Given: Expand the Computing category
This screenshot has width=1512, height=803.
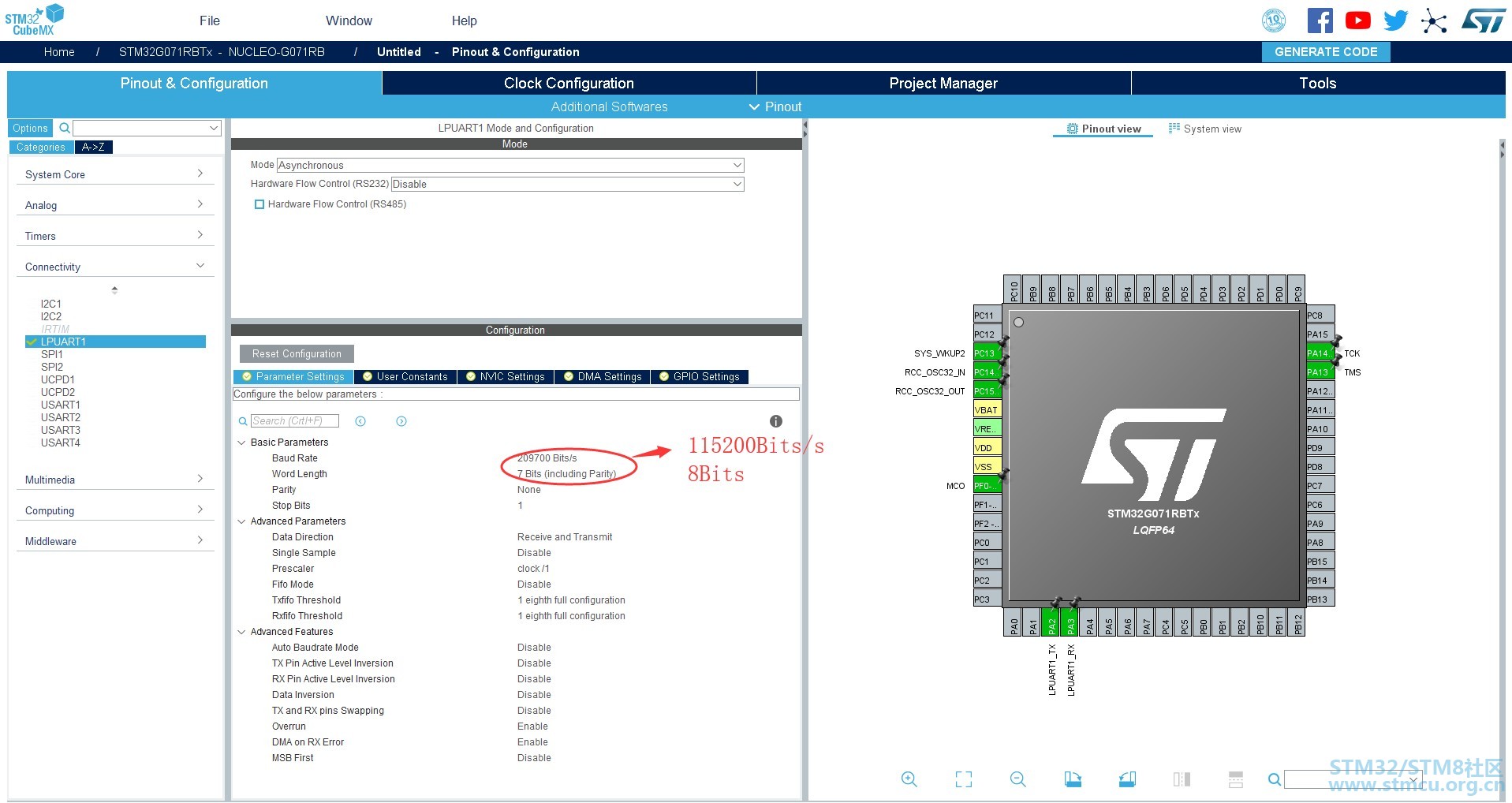Looking at the screenshot, I should pyautogui.click(x=114, y=510).
